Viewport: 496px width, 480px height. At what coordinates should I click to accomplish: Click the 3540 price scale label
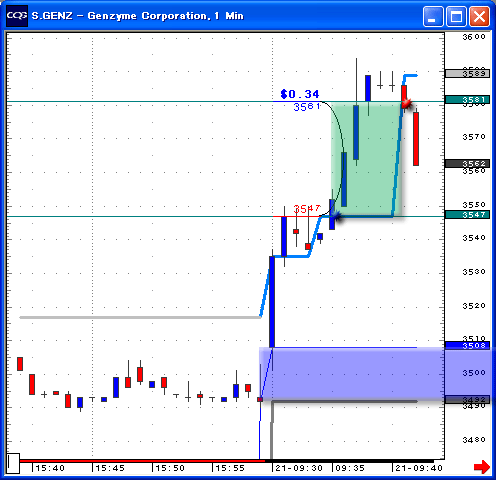coord(474,238)
